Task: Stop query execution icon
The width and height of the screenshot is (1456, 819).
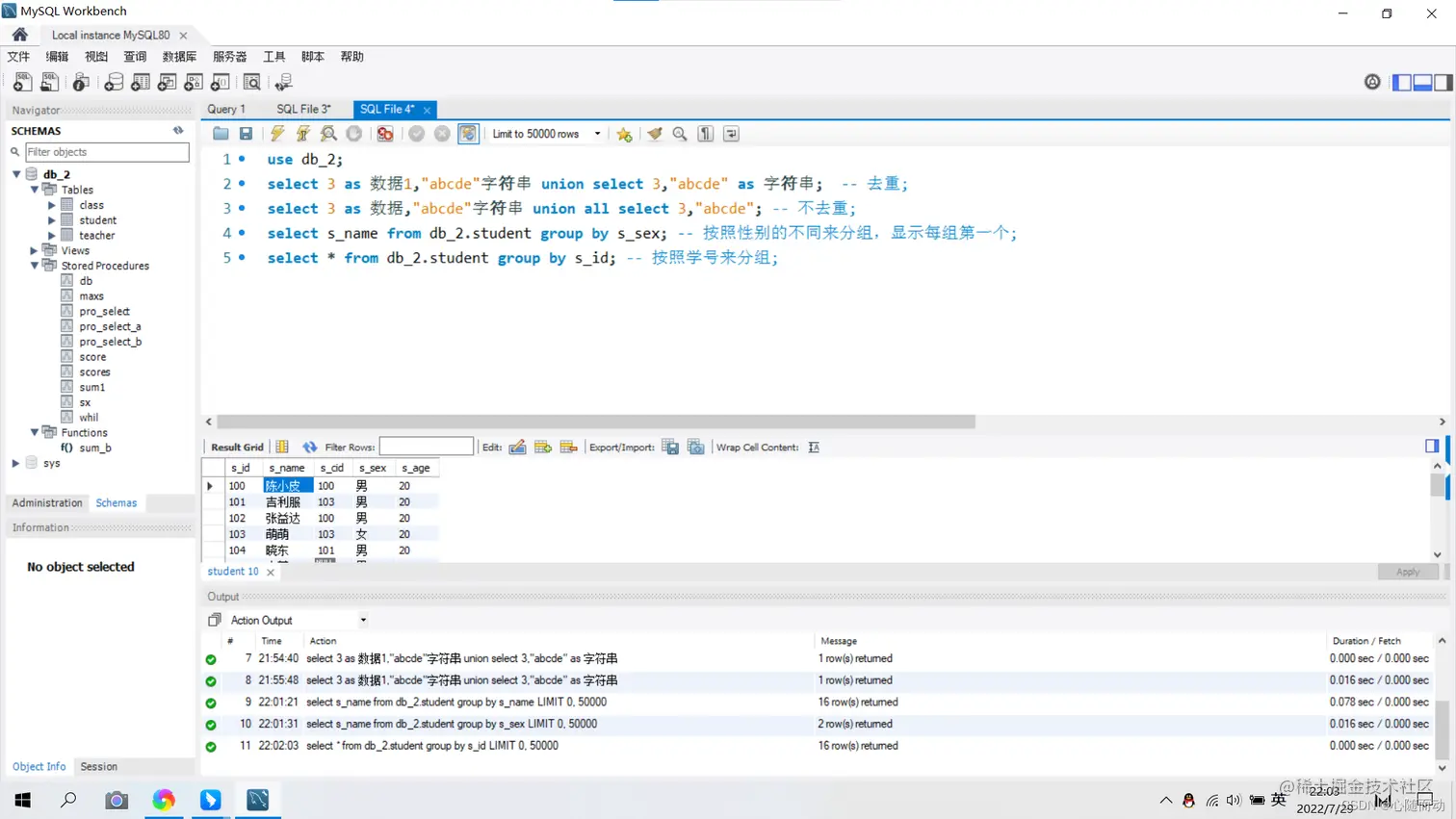Action: tap(354, 134)
